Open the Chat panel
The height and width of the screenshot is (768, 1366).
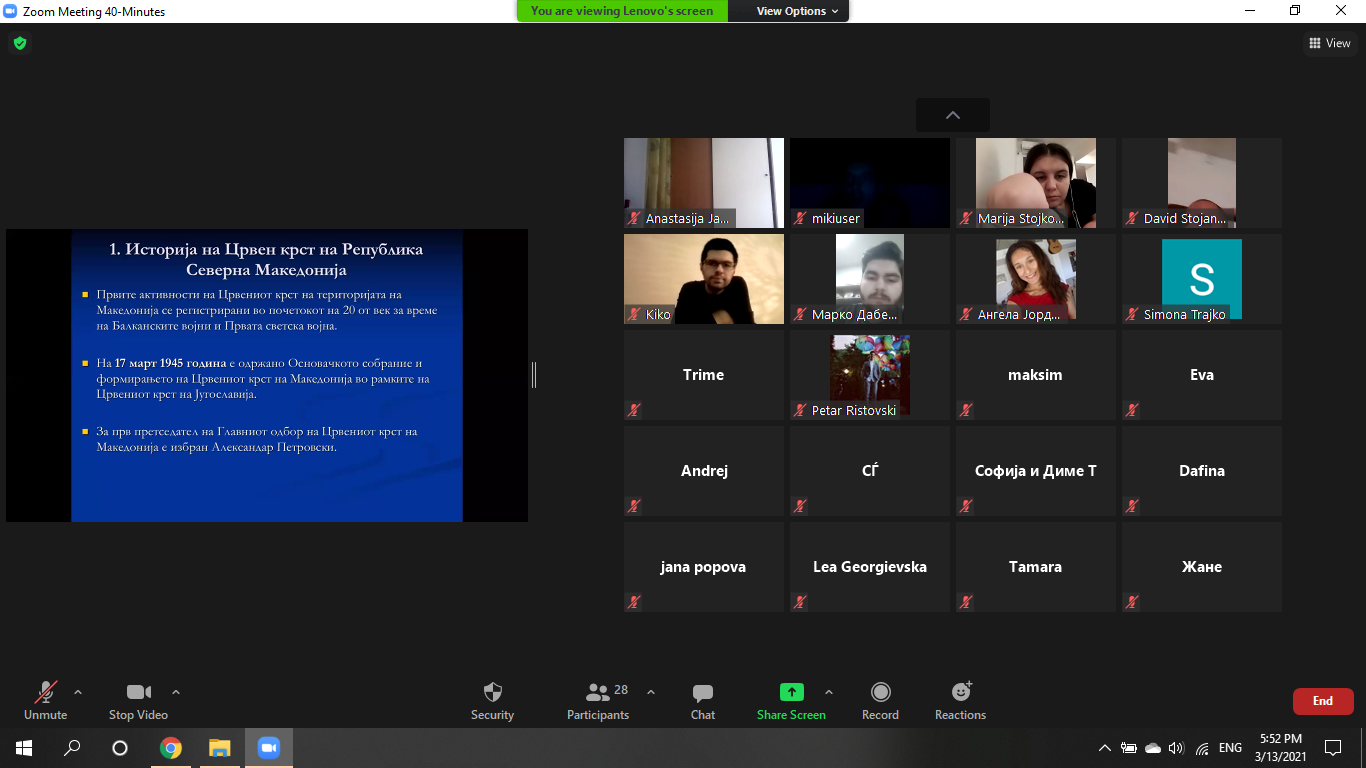[x=703, y=700]
